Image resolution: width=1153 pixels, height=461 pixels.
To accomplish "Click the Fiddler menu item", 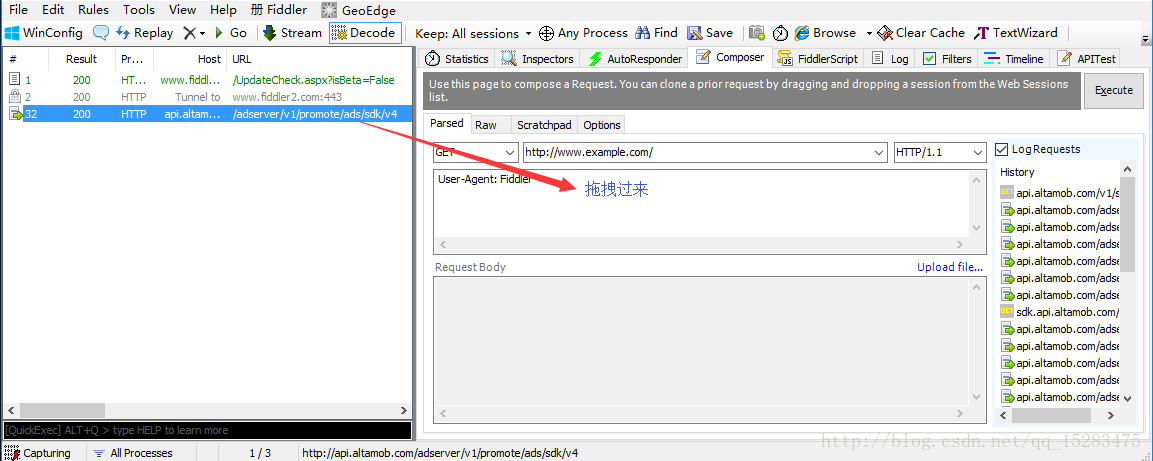I will (279, 10).
